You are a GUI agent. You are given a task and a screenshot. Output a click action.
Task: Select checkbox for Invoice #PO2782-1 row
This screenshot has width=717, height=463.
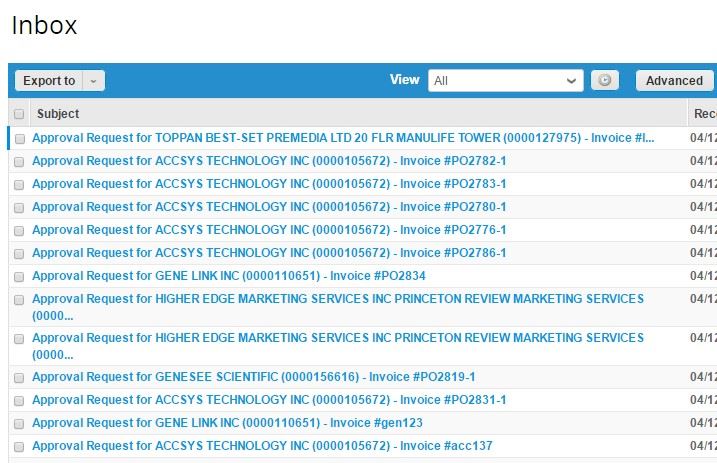(19, 162)
